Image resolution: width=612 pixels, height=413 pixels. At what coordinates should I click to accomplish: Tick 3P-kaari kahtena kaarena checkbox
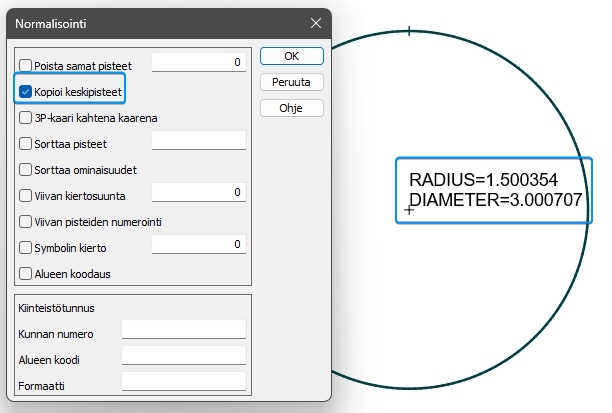[26, 117]
